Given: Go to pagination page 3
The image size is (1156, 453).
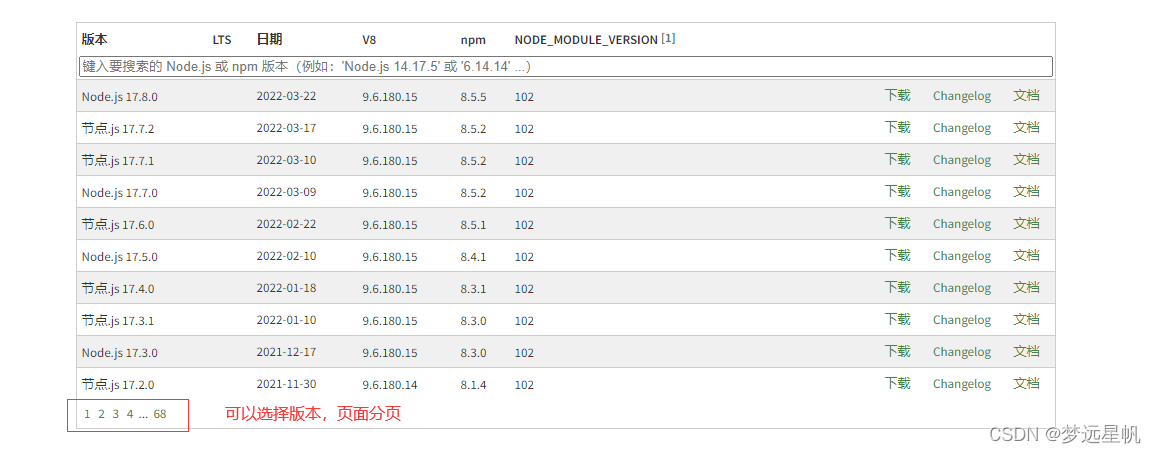Looking at the screenshot, I should click(x=115, y=414).
